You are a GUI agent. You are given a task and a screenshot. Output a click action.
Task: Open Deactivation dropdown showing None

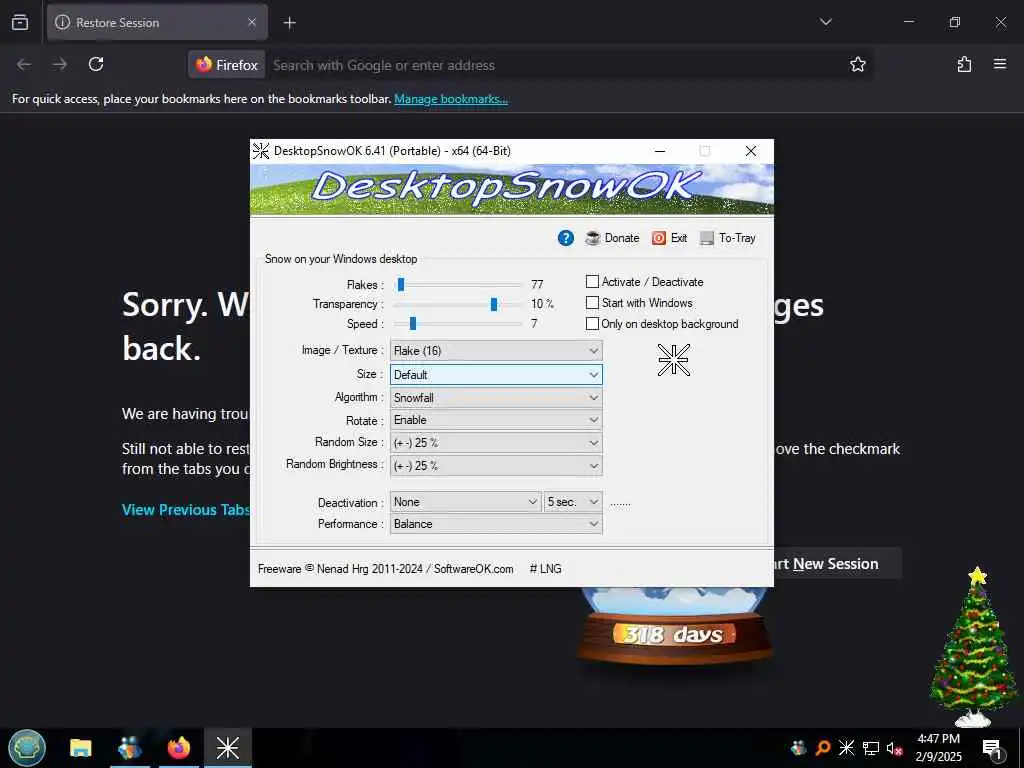(465, 502)
